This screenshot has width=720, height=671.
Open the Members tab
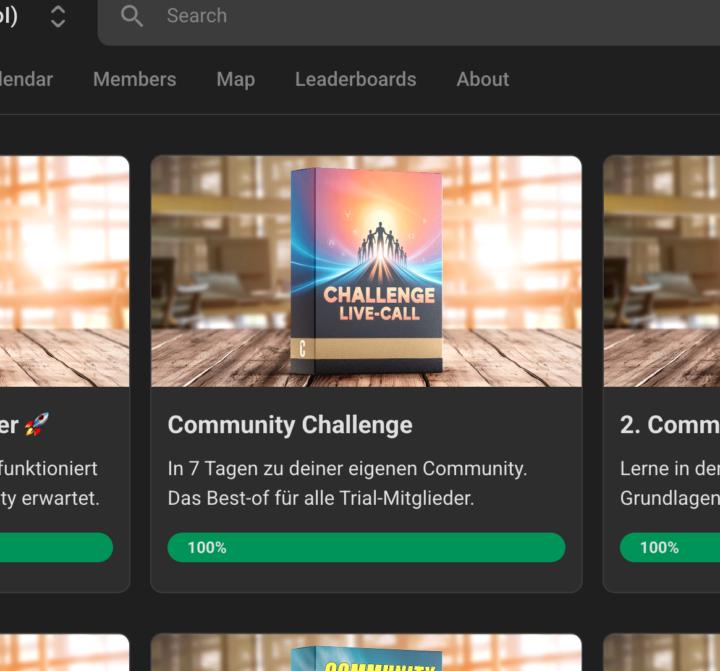135,79
